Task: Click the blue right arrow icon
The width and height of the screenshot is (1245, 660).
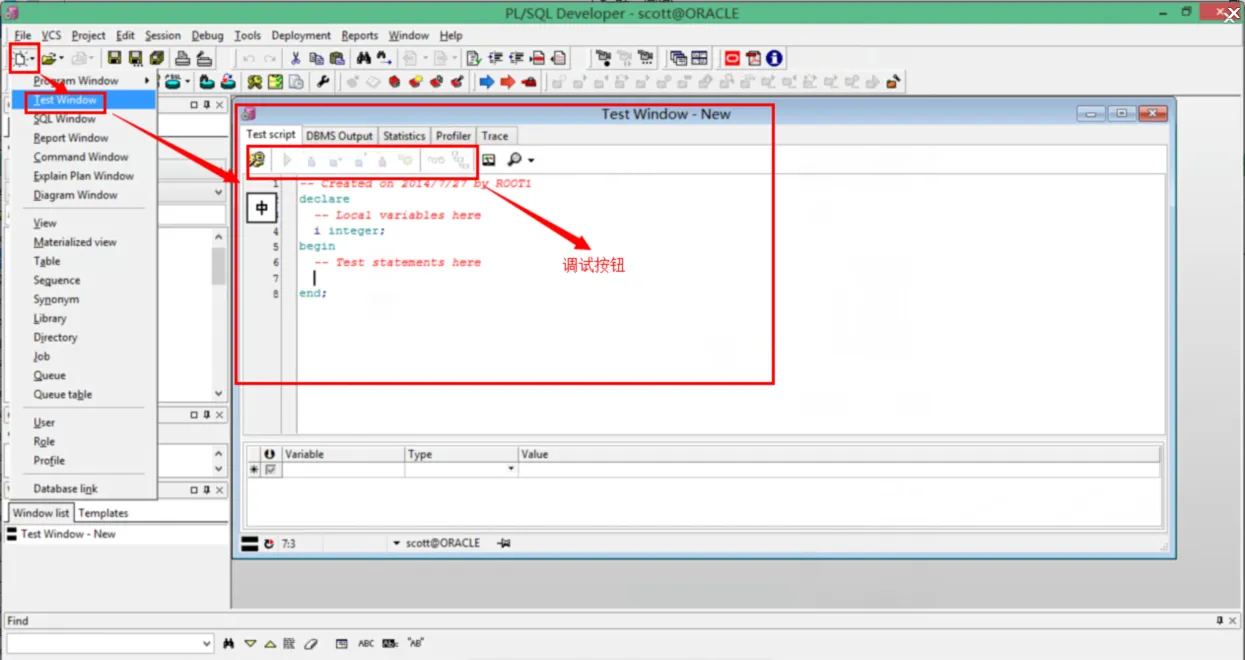Action: coord(487,81)
